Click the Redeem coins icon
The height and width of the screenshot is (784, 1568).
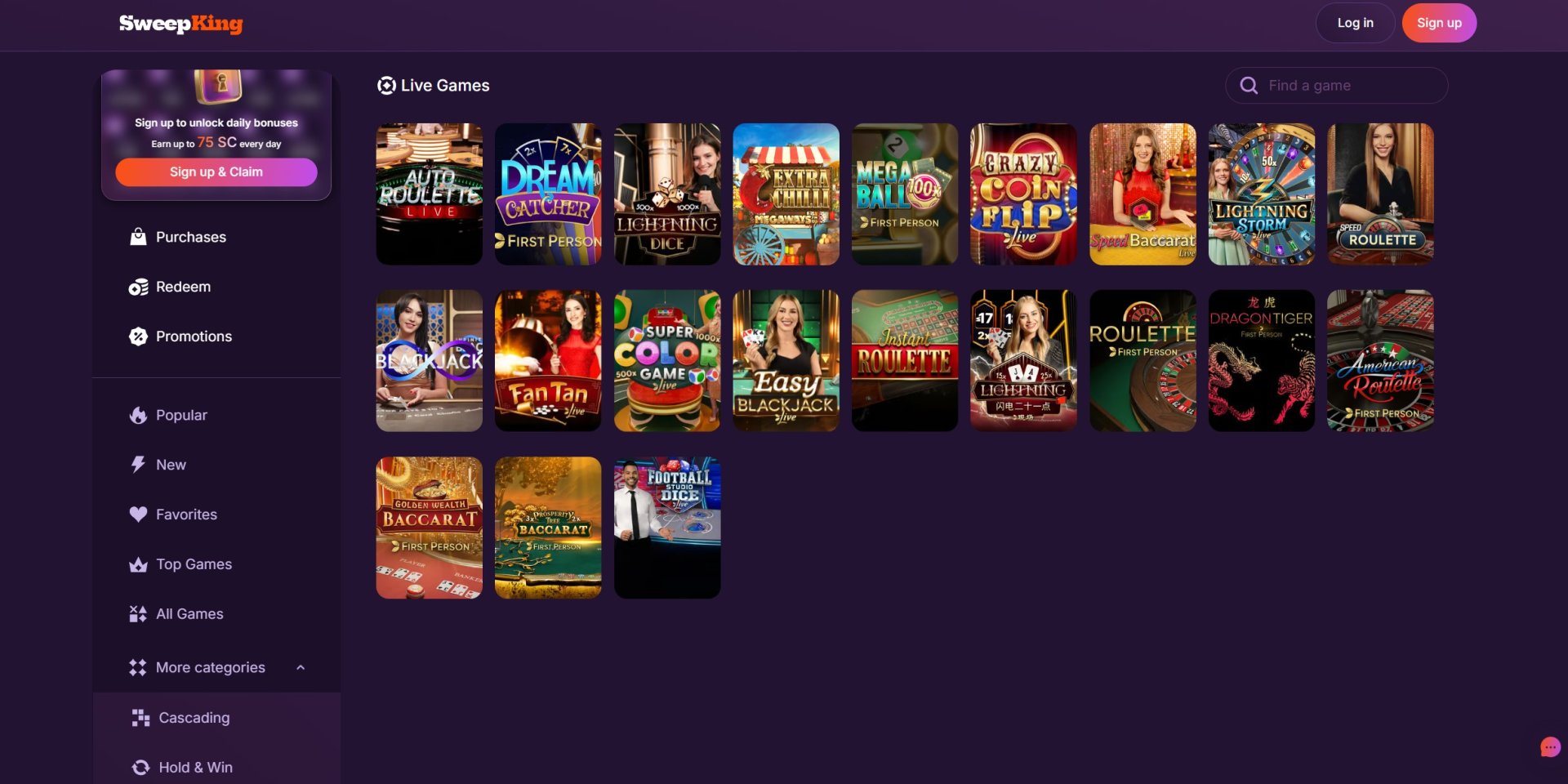point(138,287)
